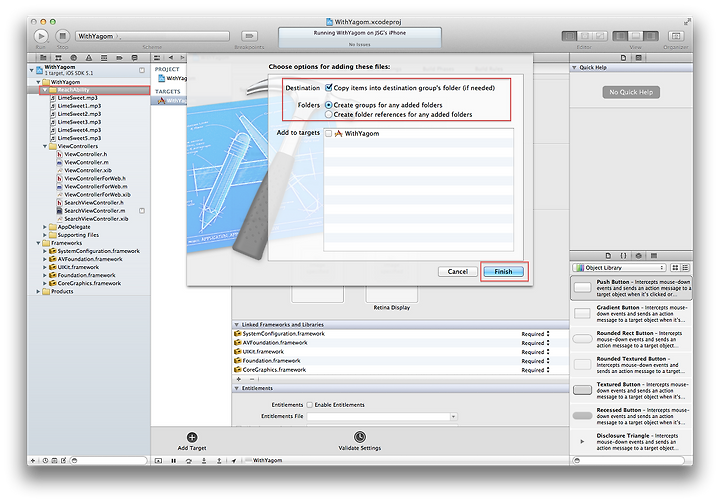The image size is (720, 503).
Task: Select the Assistant editor button
Action: tap(585, 36)
